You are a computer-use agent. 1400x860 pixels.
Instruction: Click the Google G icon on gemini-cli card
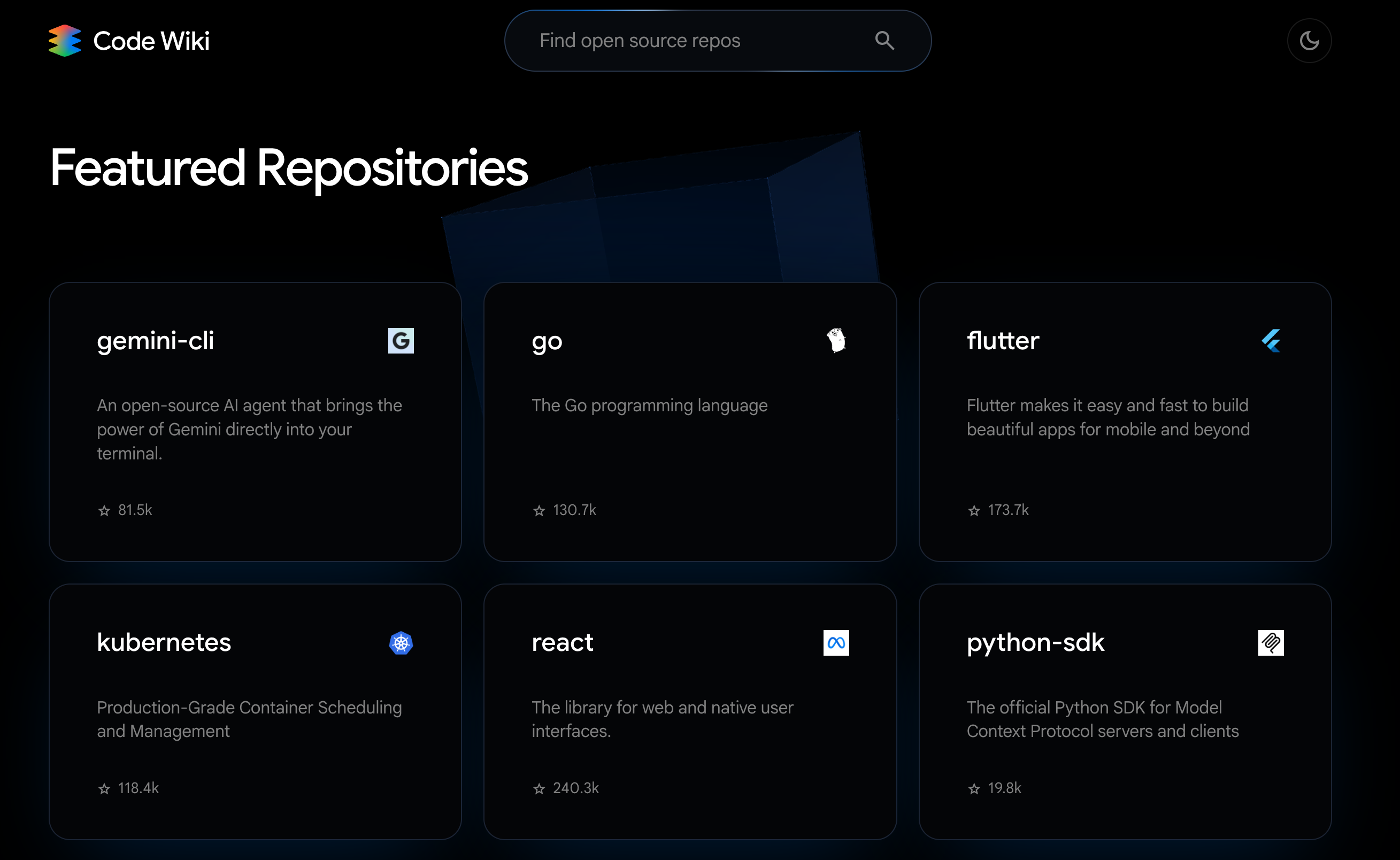(x=401, y=340)
